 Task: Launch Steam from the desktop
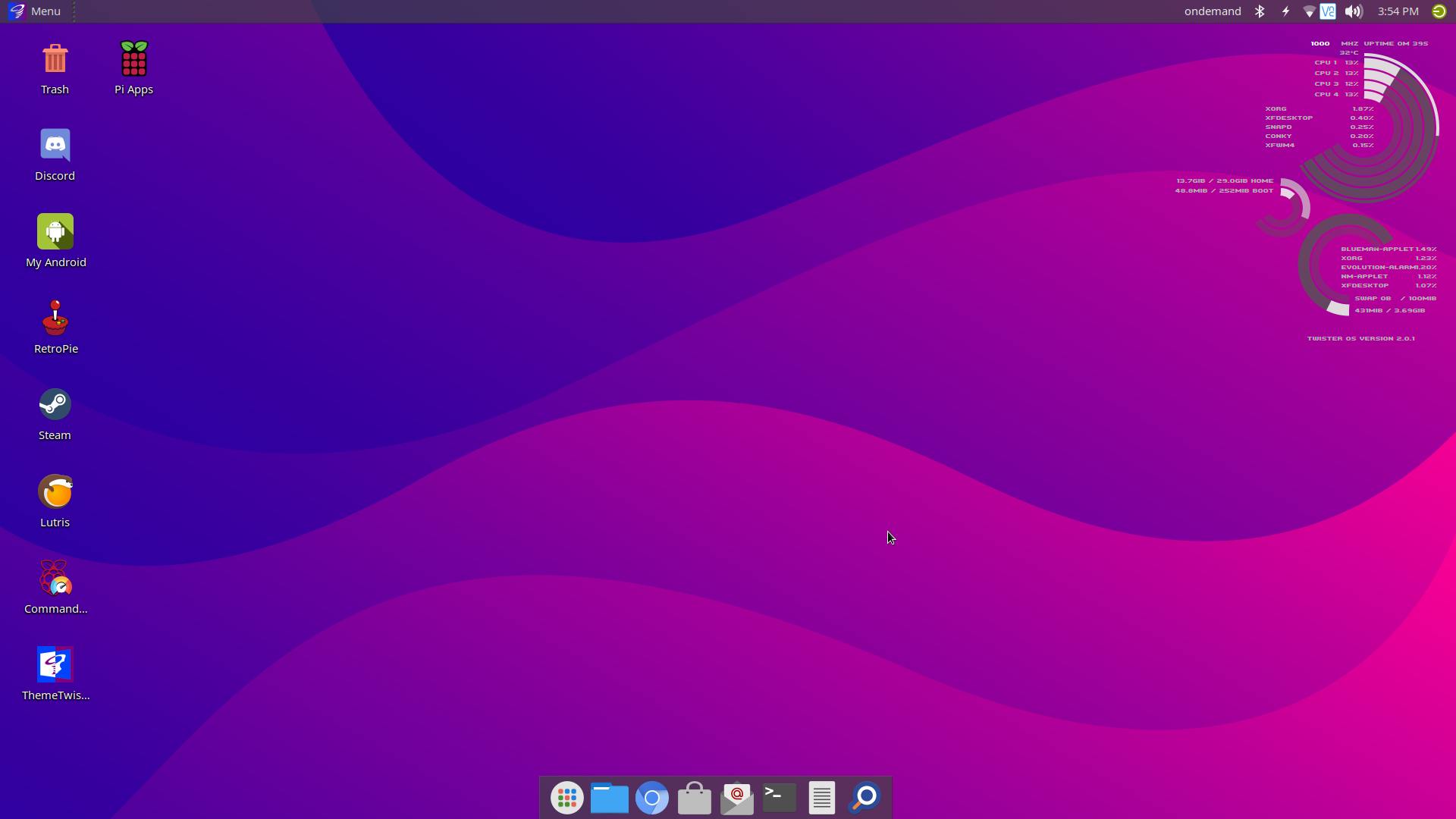coord(54,404)
